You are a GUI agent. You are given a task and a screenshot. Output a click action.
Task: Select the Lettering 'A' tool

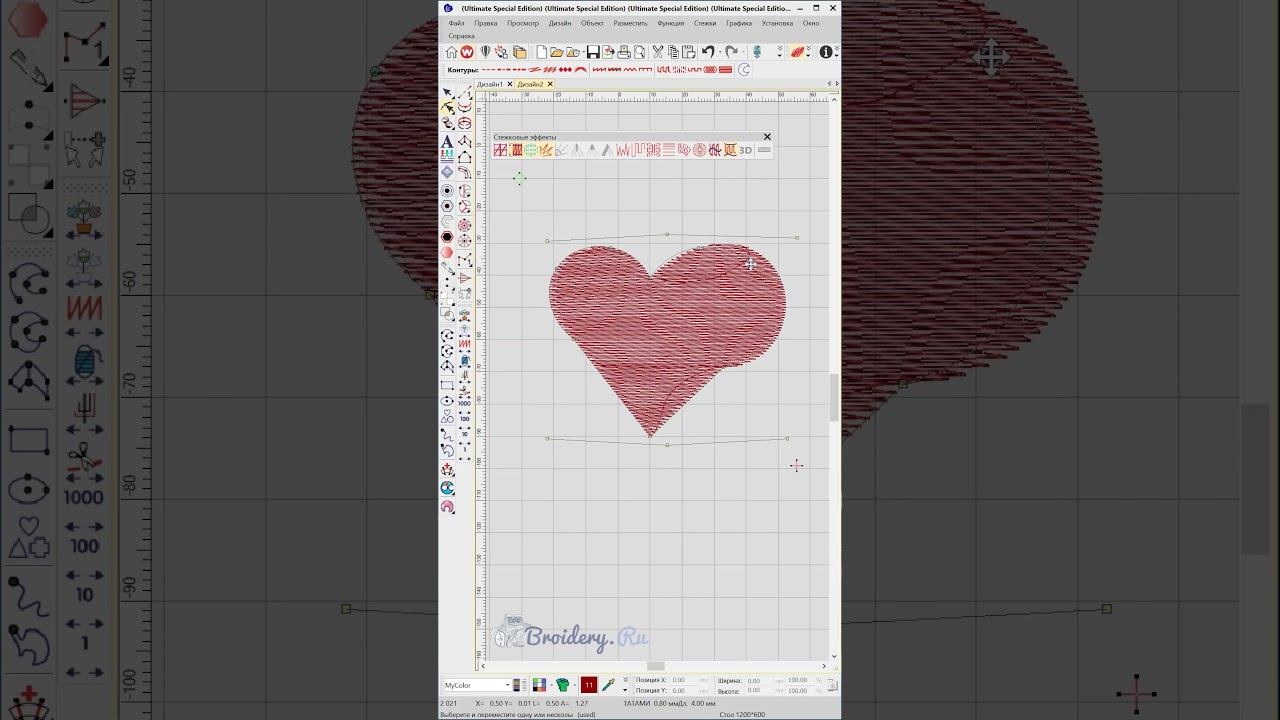click(447, 141)
